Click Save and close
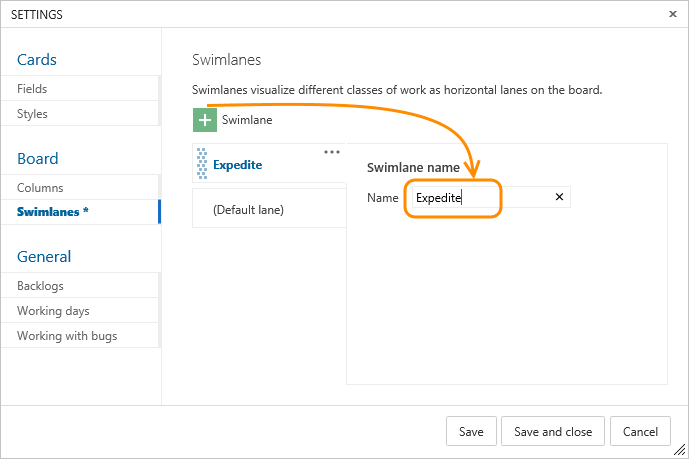This screenshot has height=459, width=689. pyautogui.click(x=553, y=431)
